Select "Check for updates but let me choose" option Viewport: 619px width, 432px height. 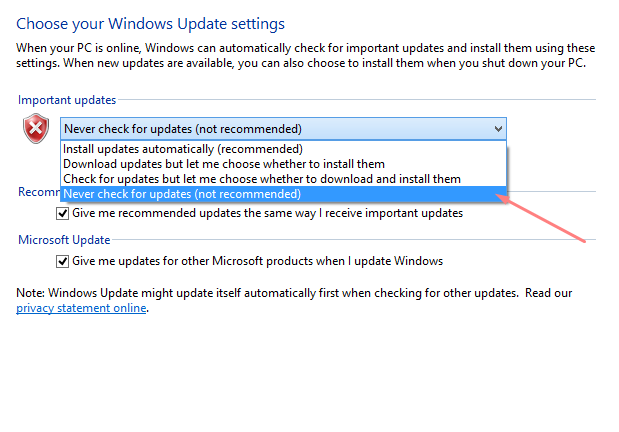point(261,179)
